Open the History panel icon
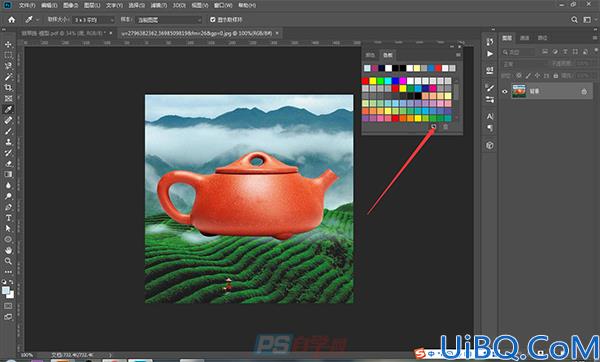The height and width of the screenshot is (362, 600). tap(490, 42)
